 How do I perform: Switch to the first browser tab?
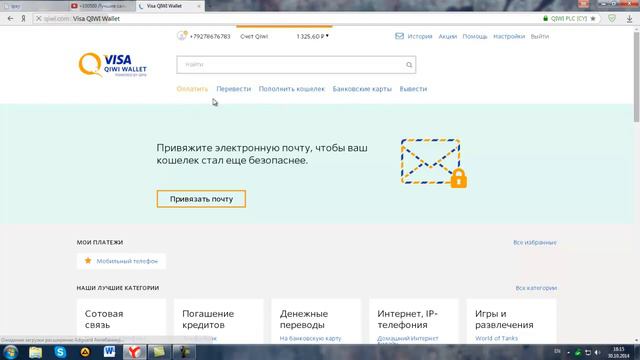[33, 6]
